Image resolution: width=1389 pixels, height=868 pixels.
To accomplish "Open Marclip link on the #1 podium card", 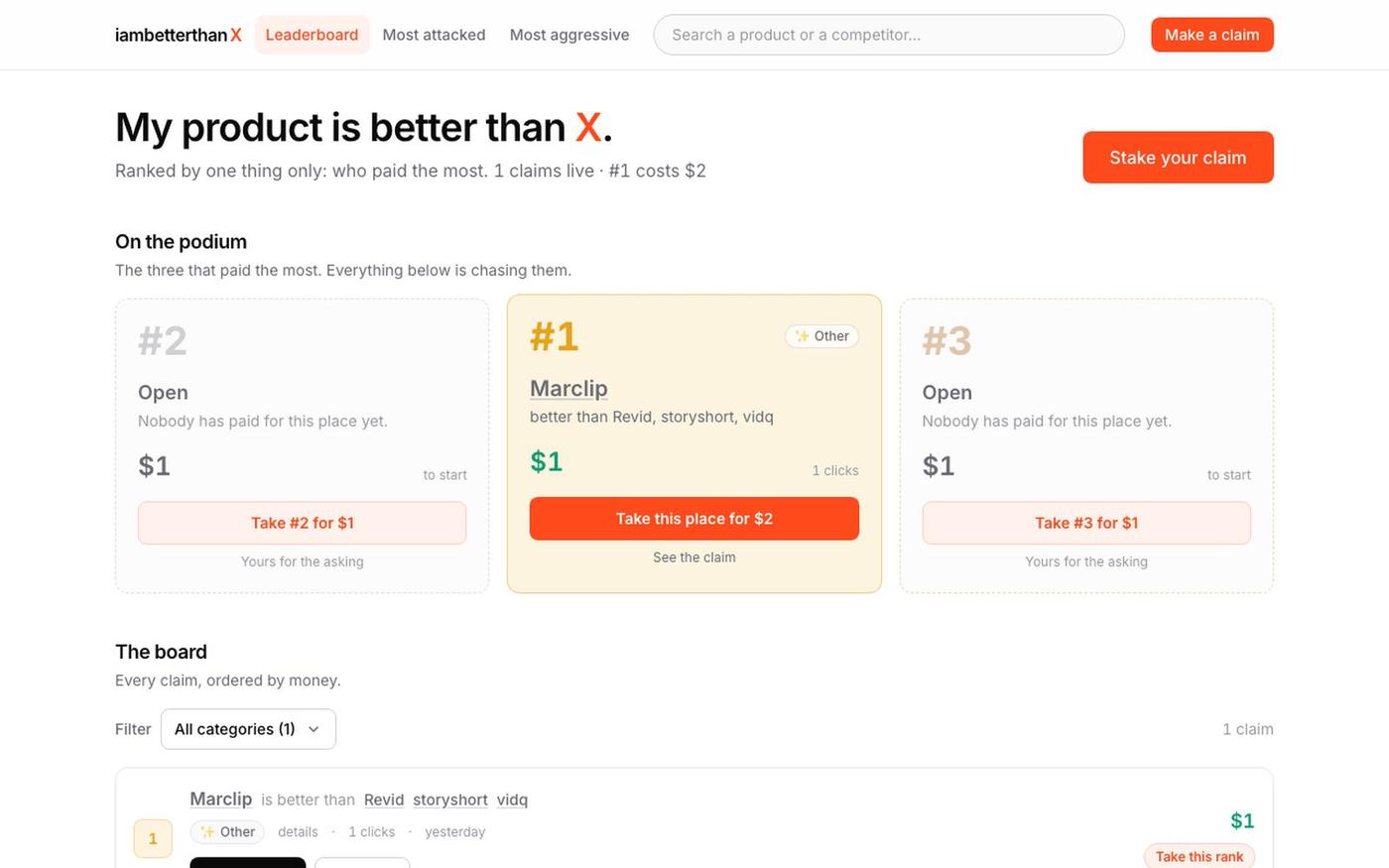I will coord(568,389).
